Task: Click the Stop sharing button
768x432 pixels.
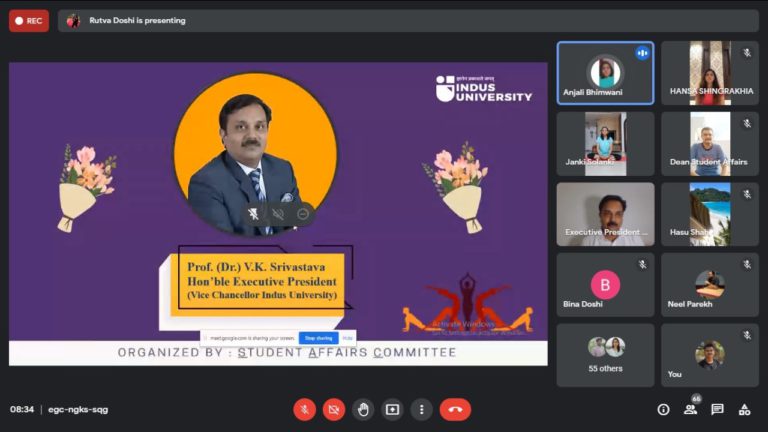Action: 318,338
